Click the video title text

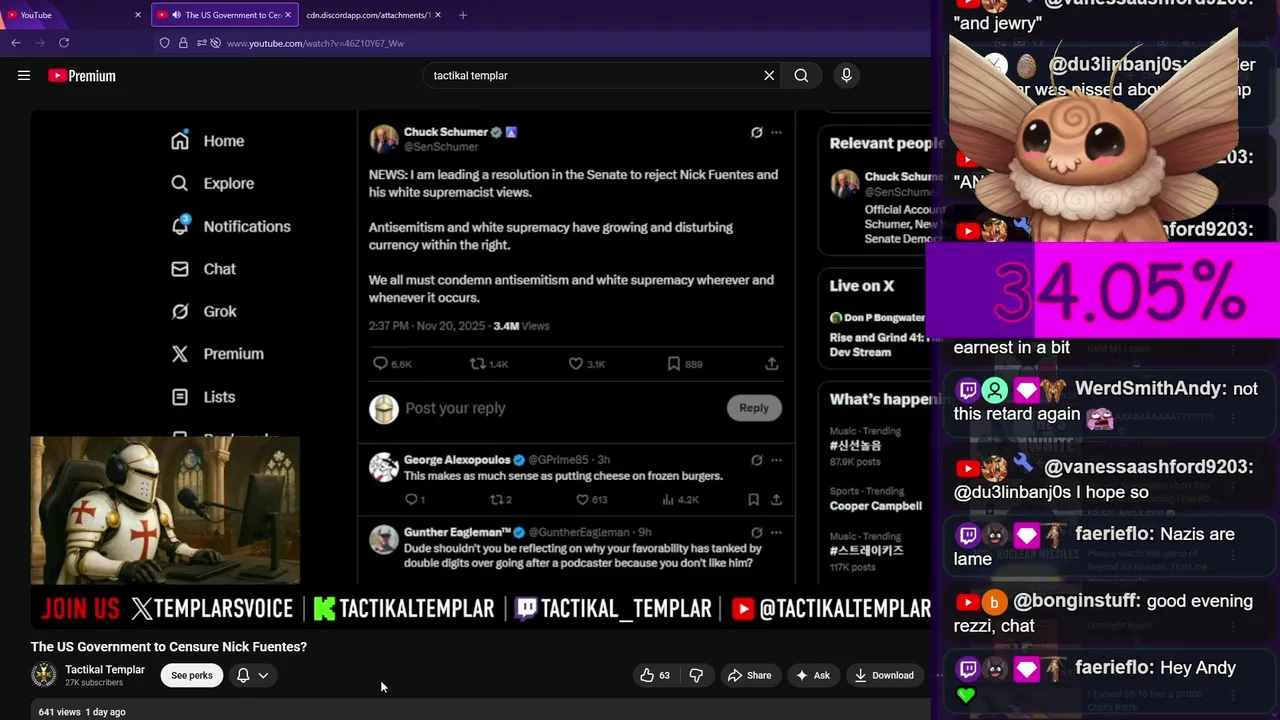(x=169, y=647)
